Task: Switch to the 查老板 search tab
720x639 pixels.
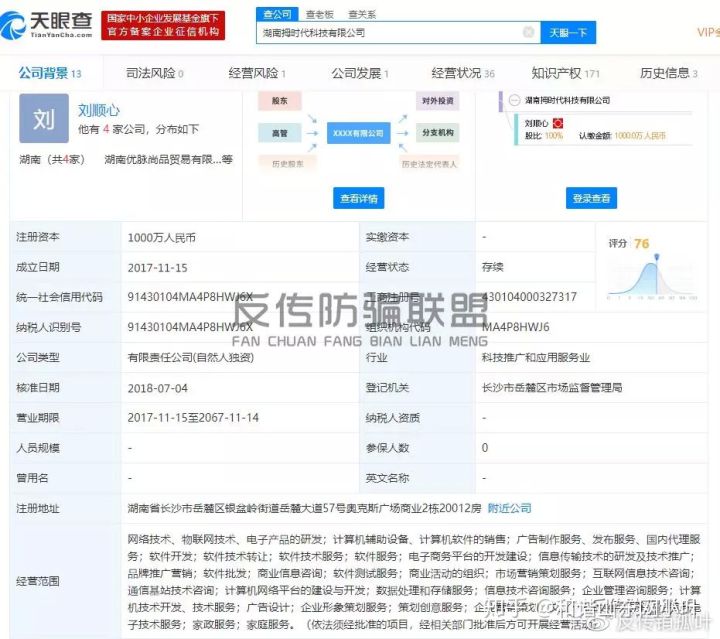Action: [320, 14]
